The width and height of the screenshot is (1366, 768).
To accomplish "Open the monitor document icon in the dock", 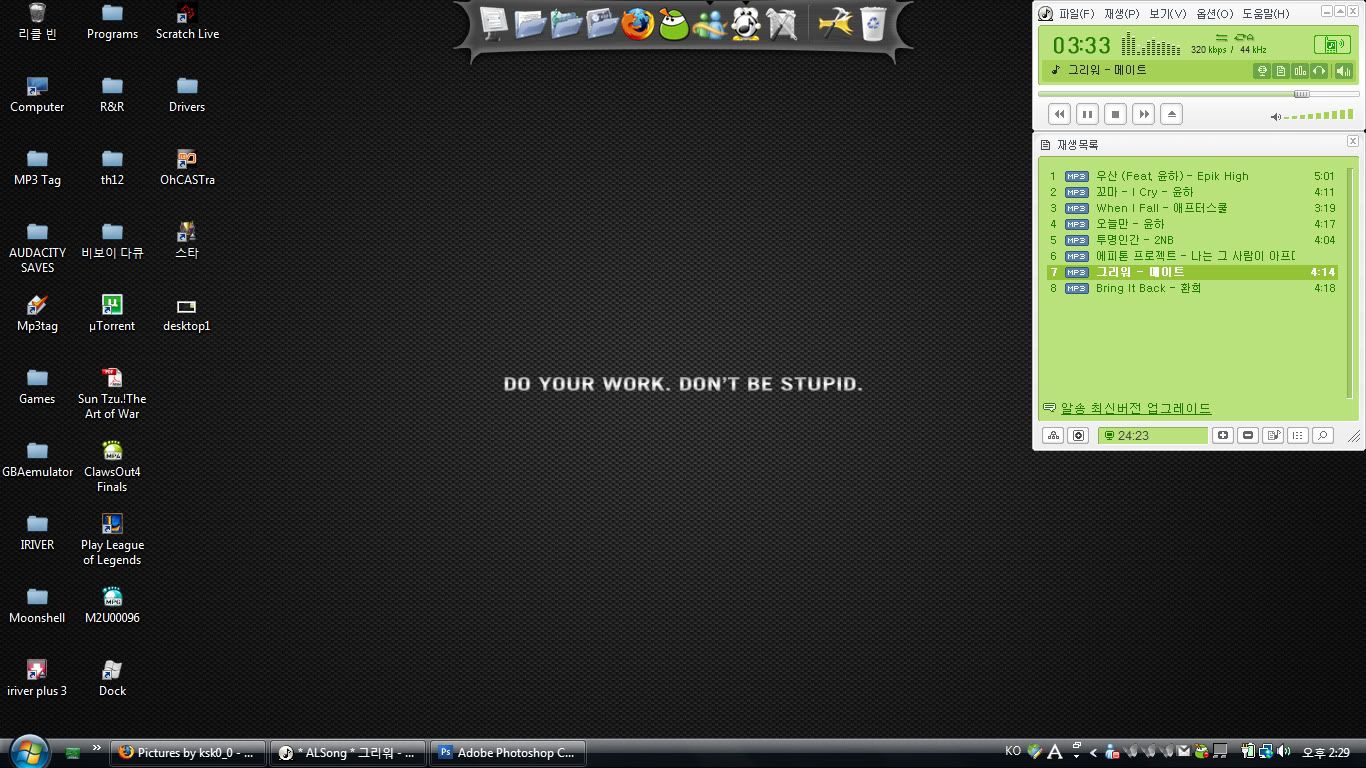I will [493, 23].
